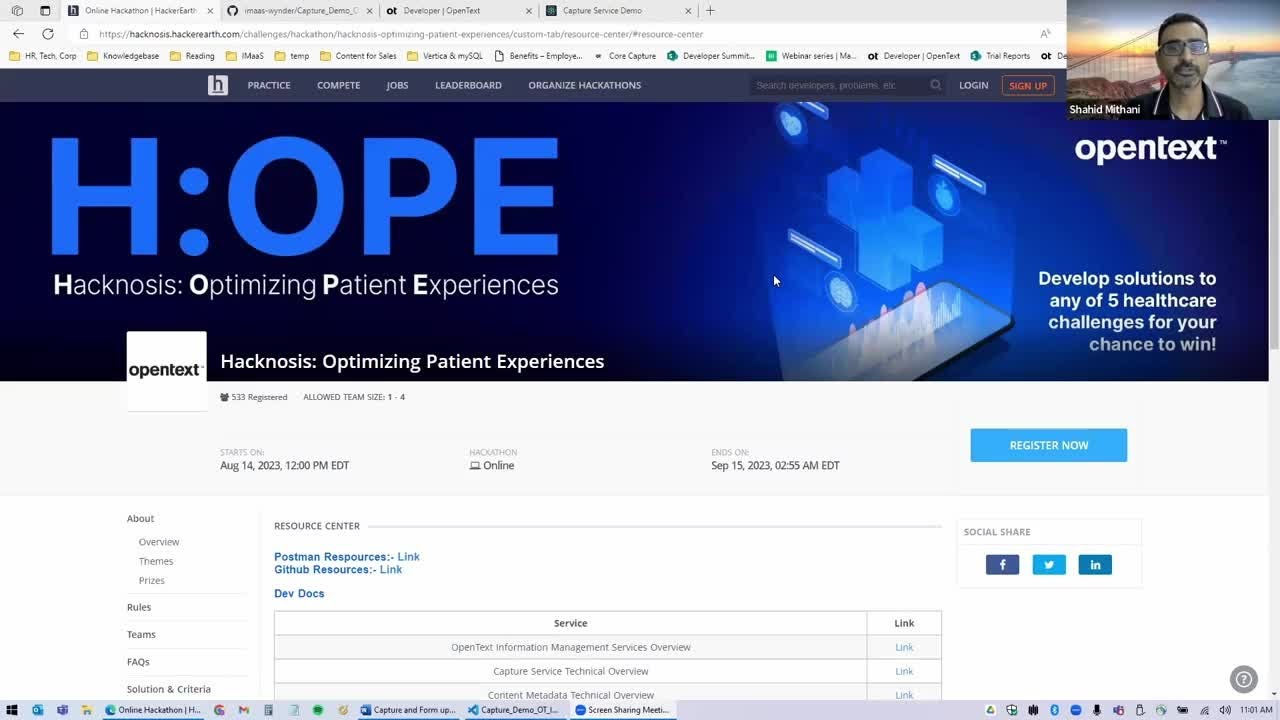
Task: Click the help question mark icon
Action: [1243, 679]
